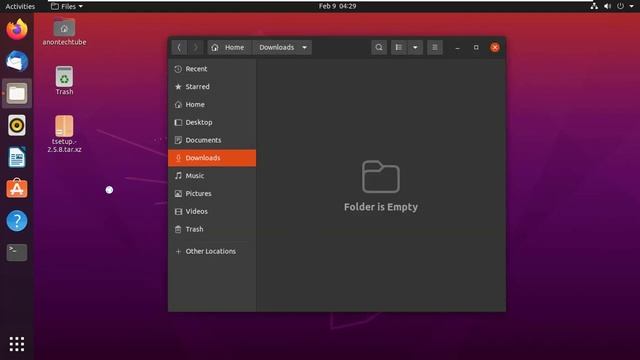
Task: Open Music in the sidebar
Action: [x=212, y=176]
